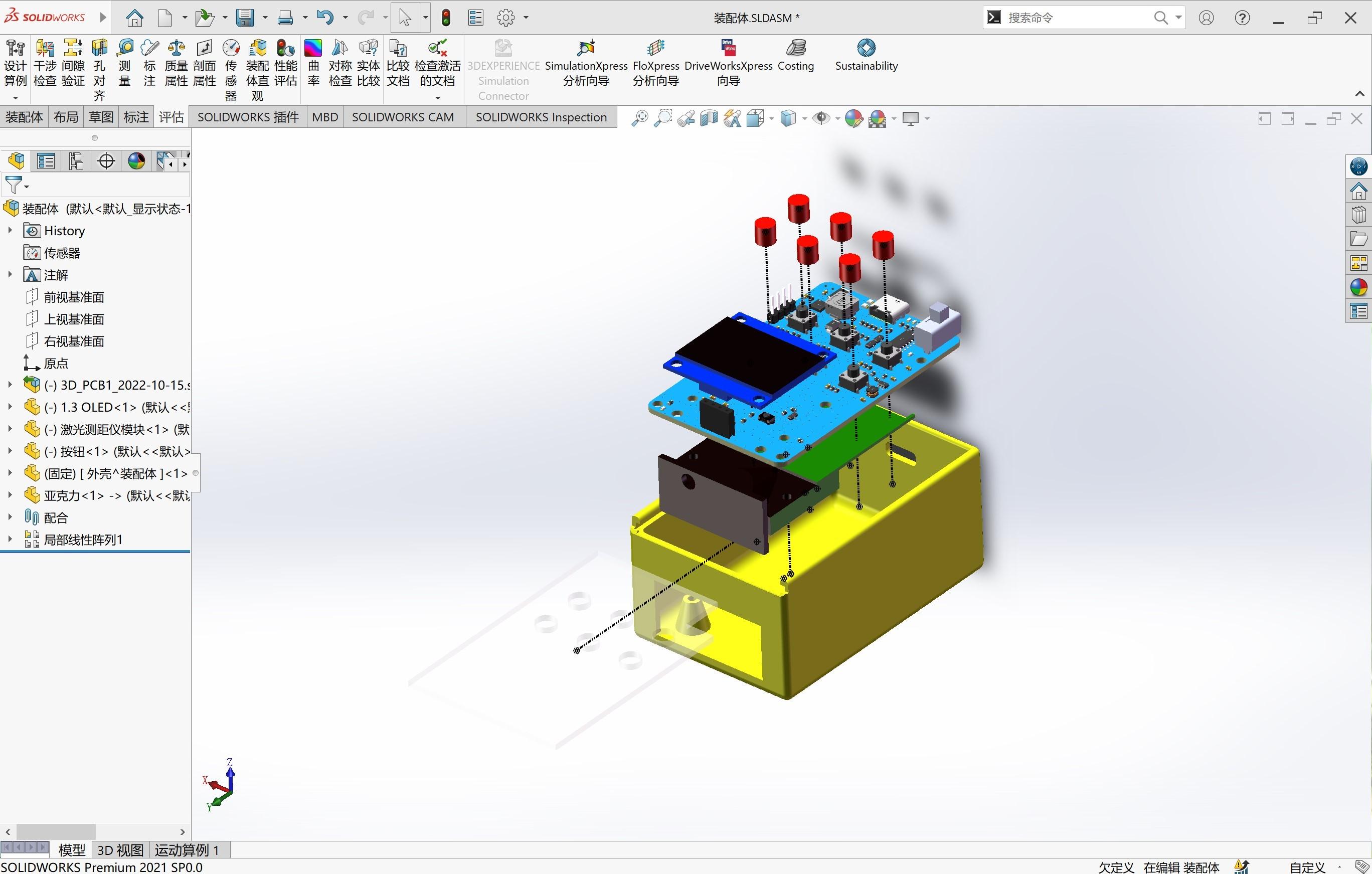Switch to the ConfigurationManager panel tab

76,161
